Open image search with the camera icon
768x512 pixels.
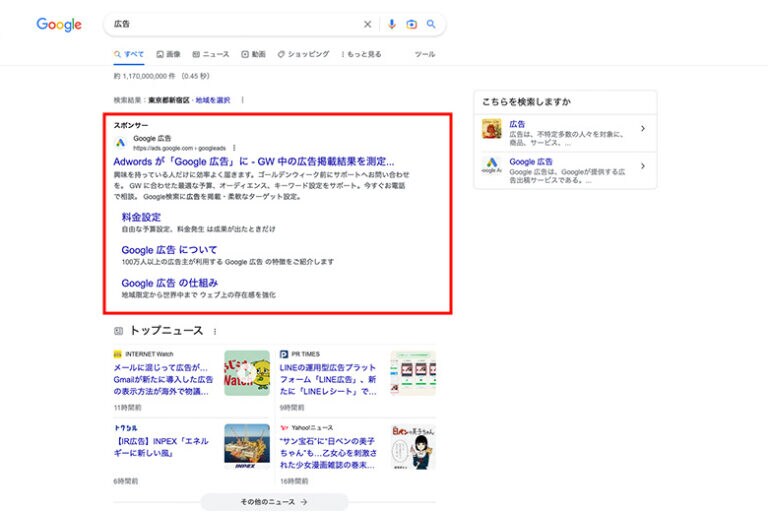click(411, 24)
